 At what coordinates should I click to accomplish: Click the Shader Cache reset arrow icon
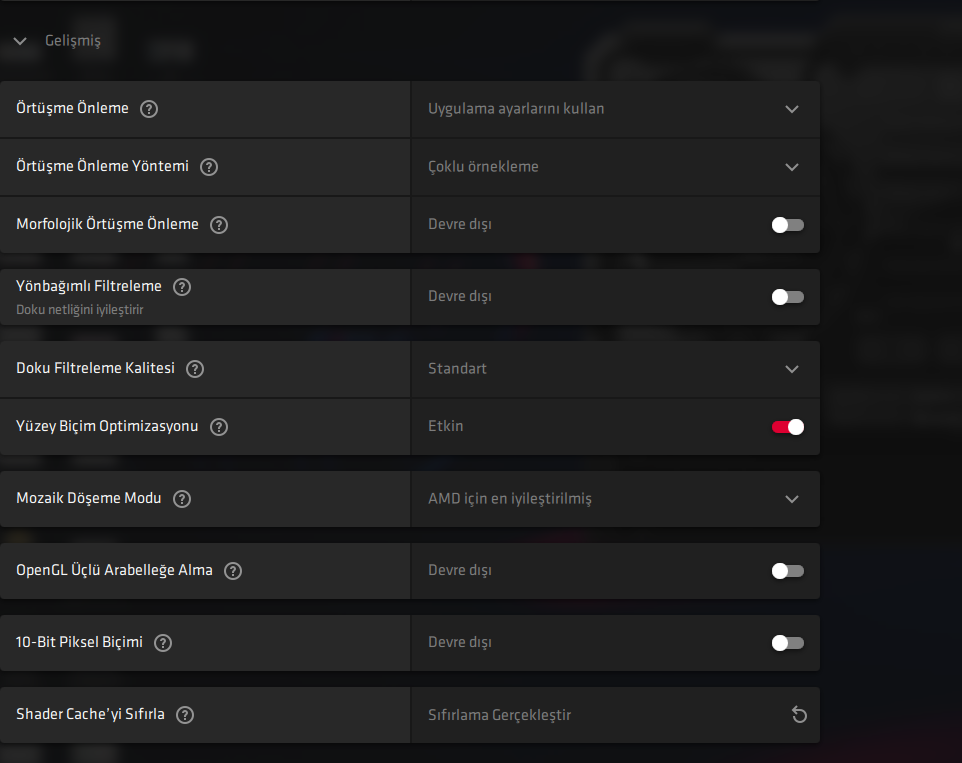coord(798,715)
